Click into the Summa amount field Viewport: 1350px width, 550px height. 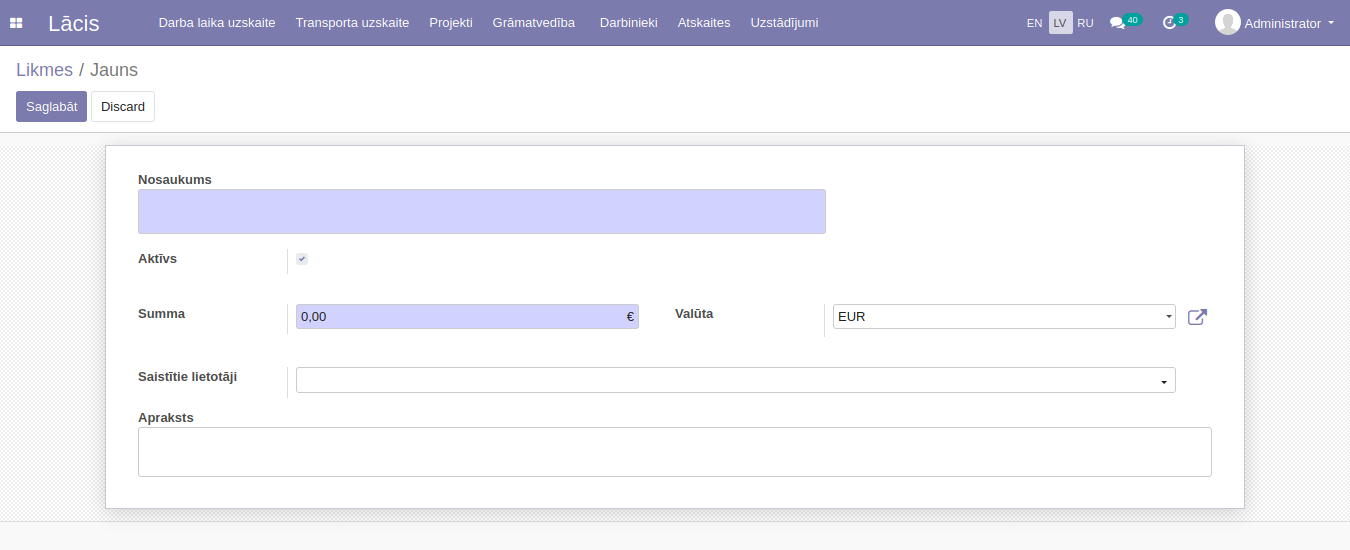coord(460,317)
